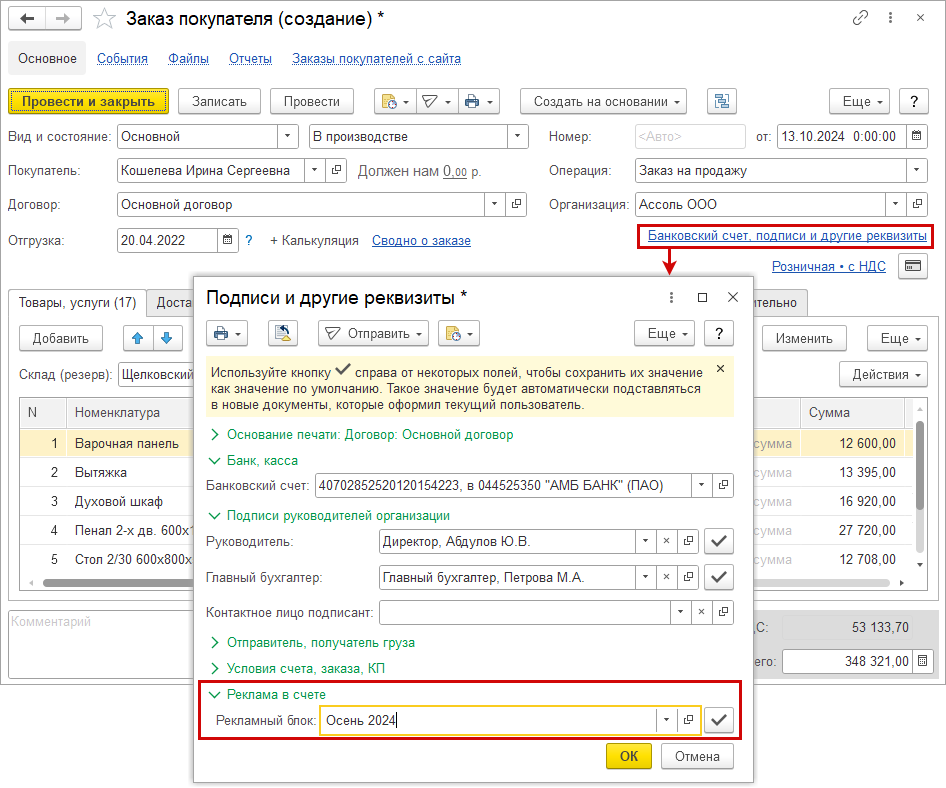This screenshot has width=946, height=788.
Task: Switch to the События tab
Action: click(122, 59)
